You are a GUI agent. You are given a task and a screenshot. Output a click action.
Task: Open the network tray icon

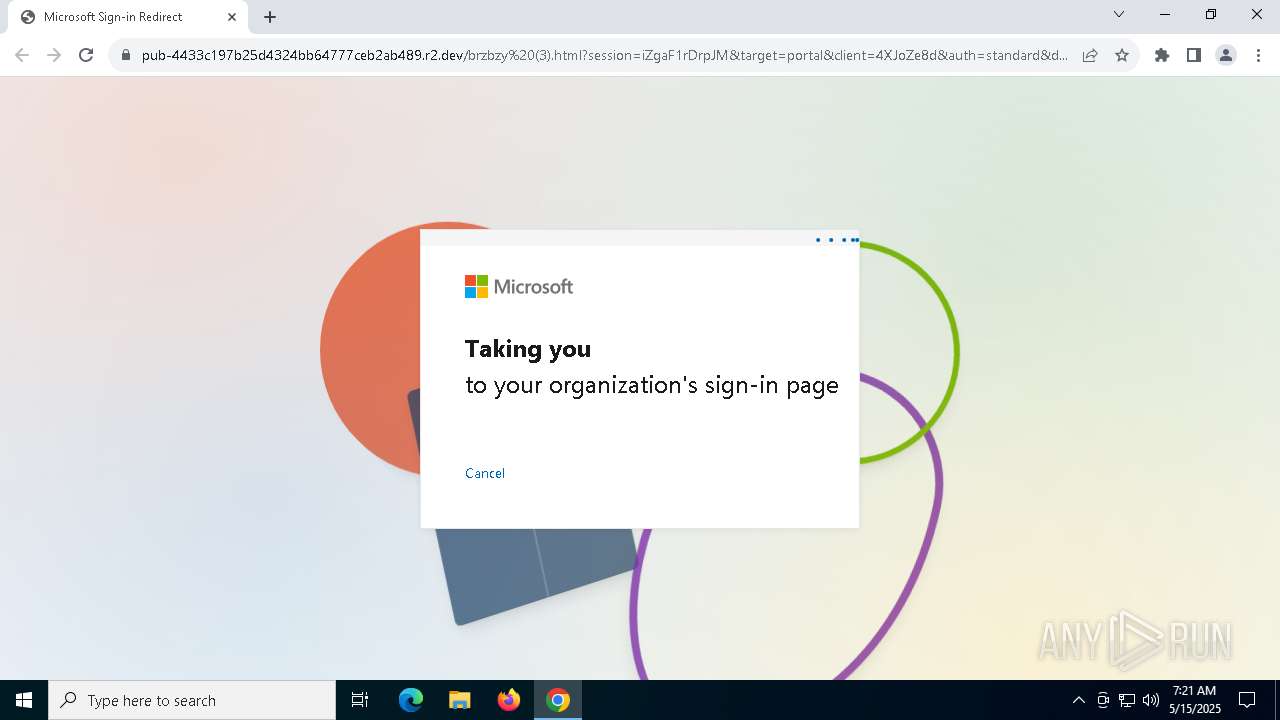1127,700
